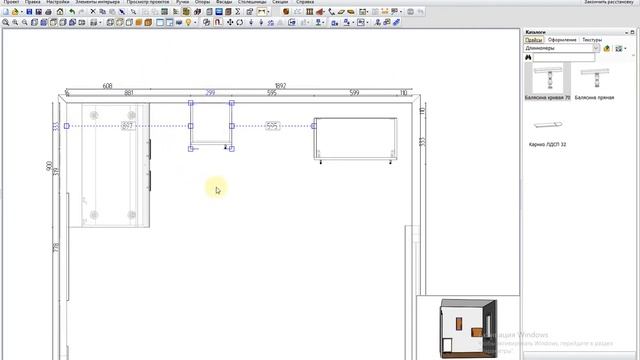Click the blue chain link icon
This screenshot has height=360, width=640.
click(396, 22)
